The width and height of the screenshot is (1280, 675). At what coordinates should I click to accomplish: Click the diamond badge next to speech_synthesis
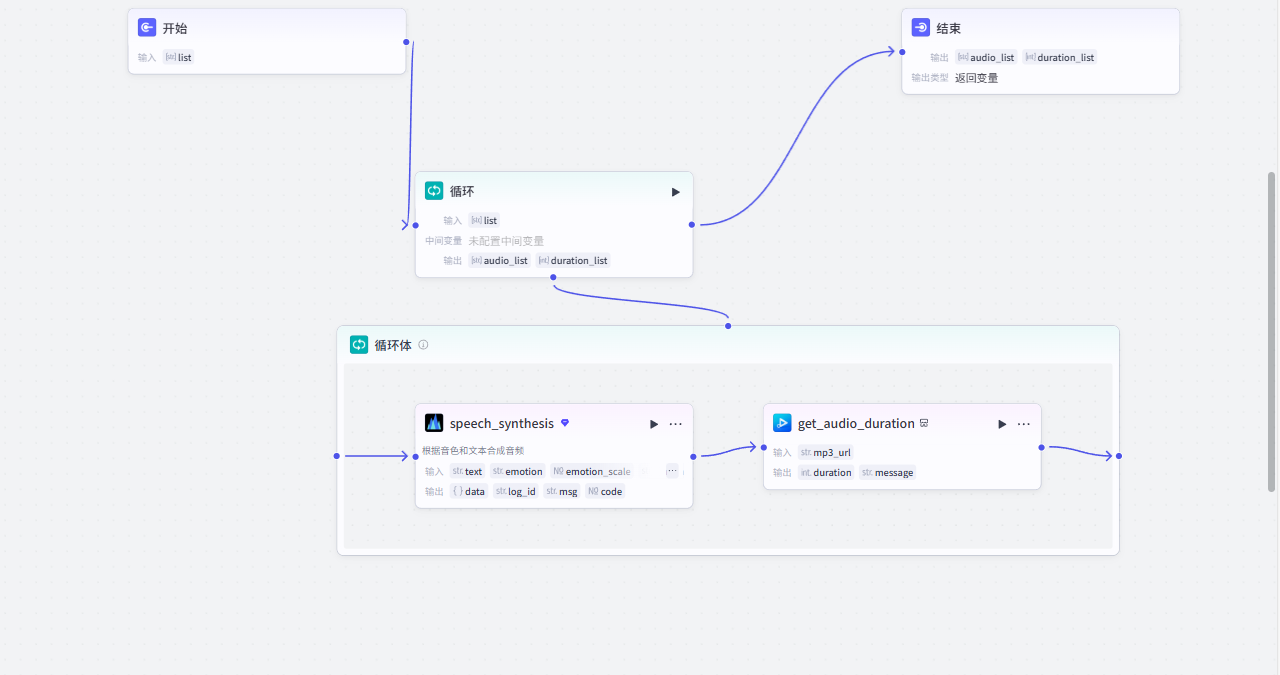tap(565, 423)
